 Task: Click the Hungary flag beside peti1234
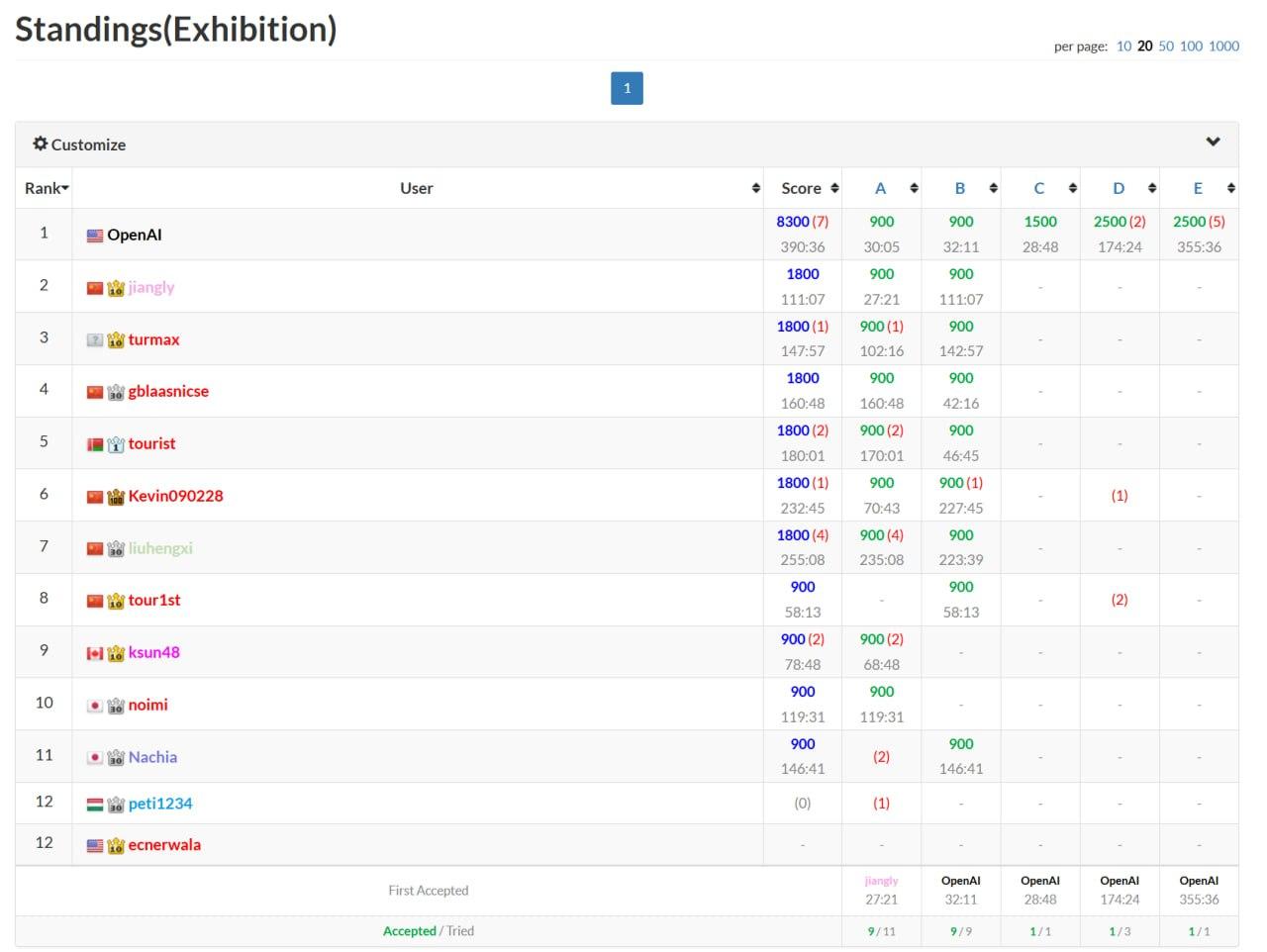(x=95, y=805)
